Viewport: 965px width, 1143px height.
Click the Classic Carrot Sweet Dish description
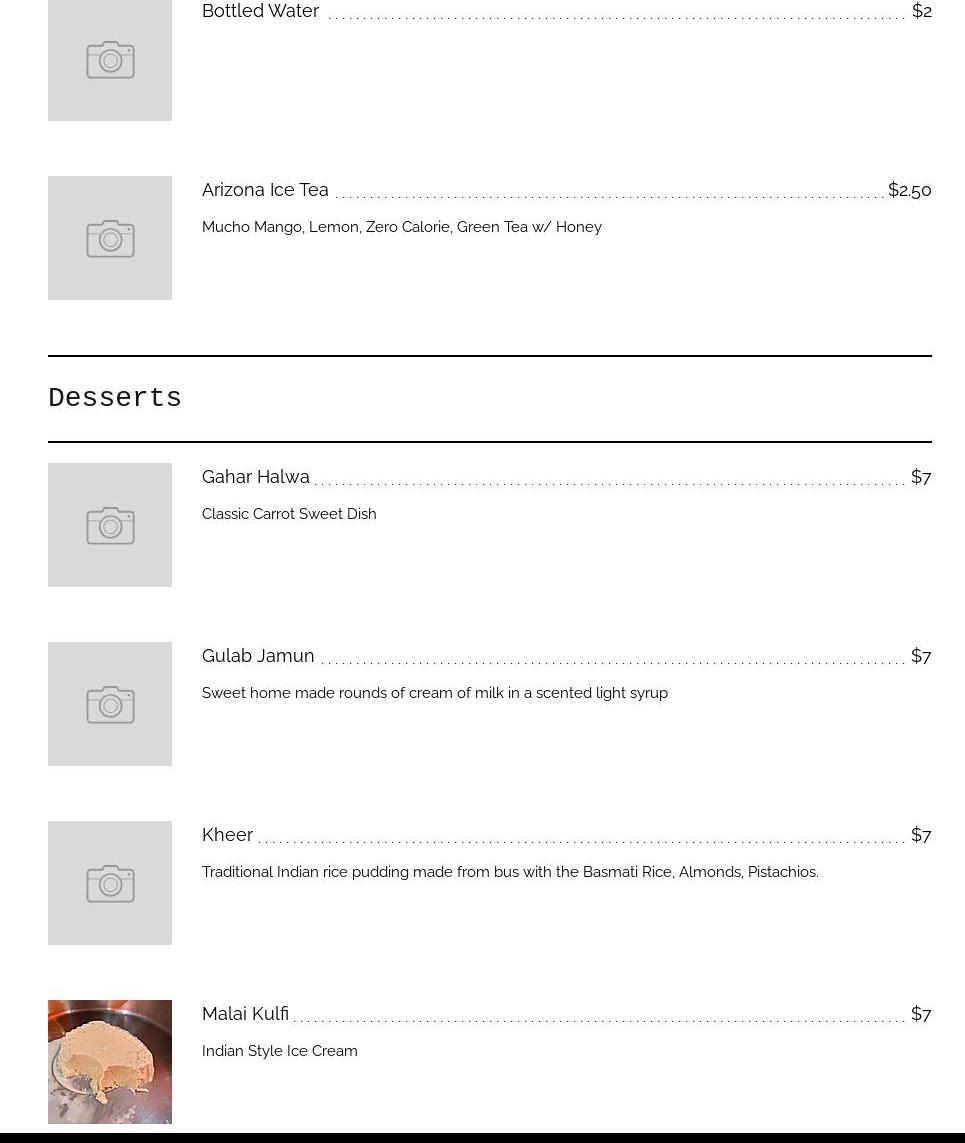(289, 514)
